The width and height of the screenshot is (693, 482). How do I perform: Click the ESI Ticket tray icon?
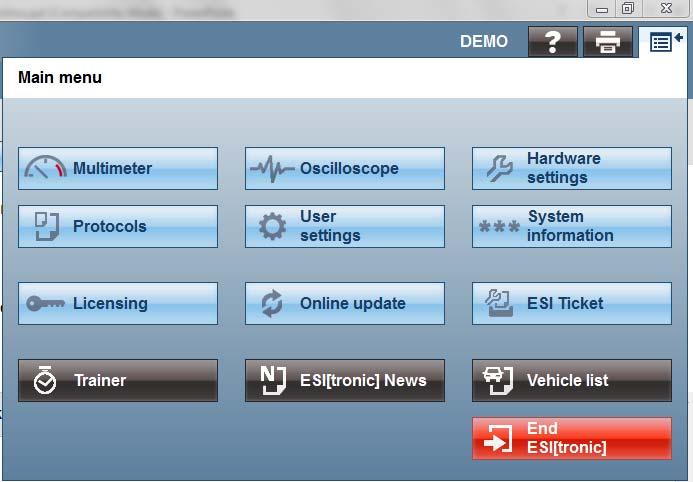(x=499, y=303)
